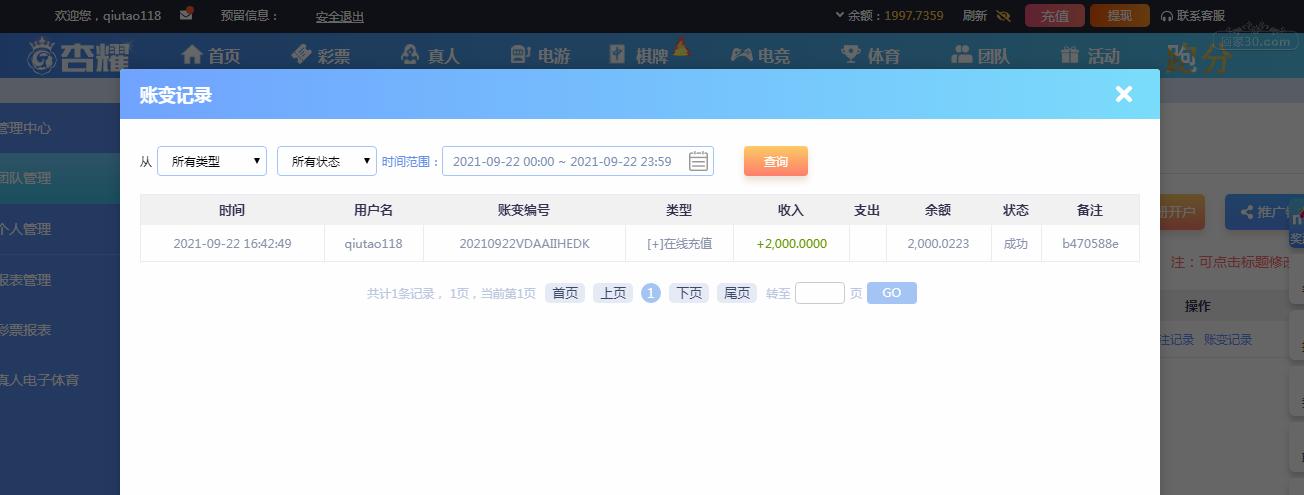Select page number 1
The height and width of the screenshot is (495, 1304).
tap(651, 293)
